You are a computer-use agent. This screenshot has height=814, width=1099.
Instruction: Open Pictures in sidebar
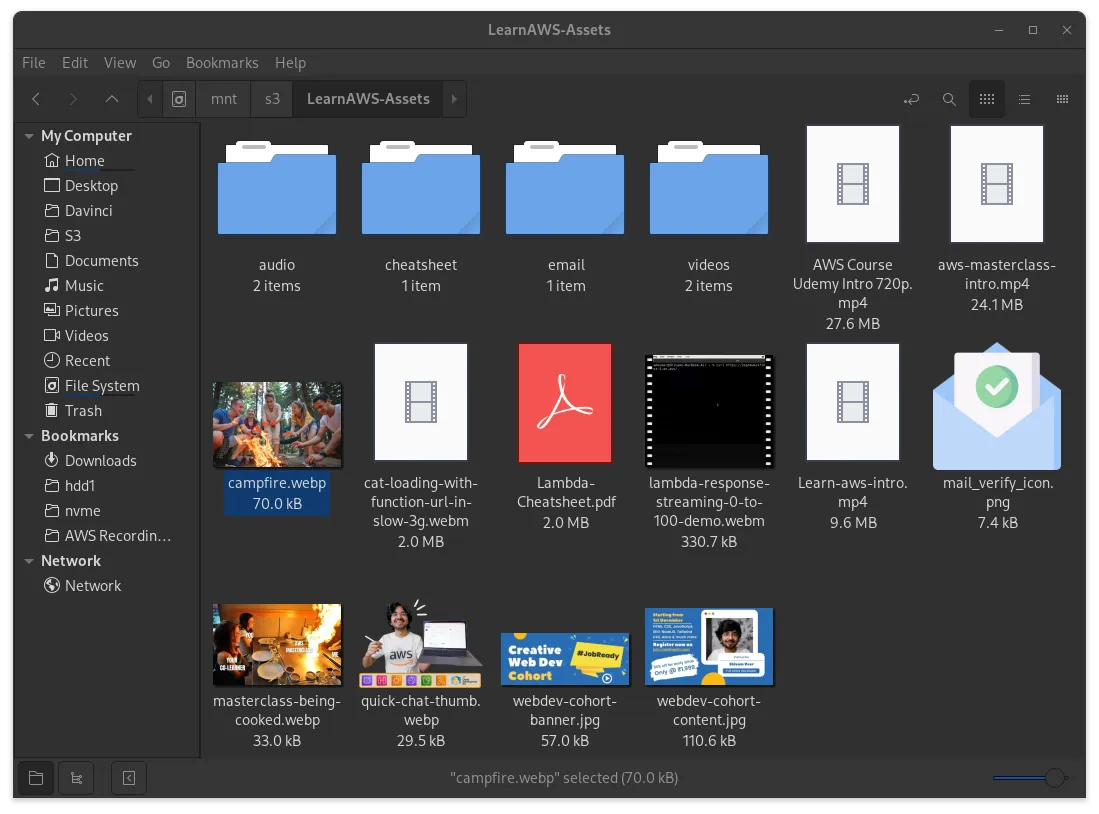pyautogui.click(x=91, y=311)
